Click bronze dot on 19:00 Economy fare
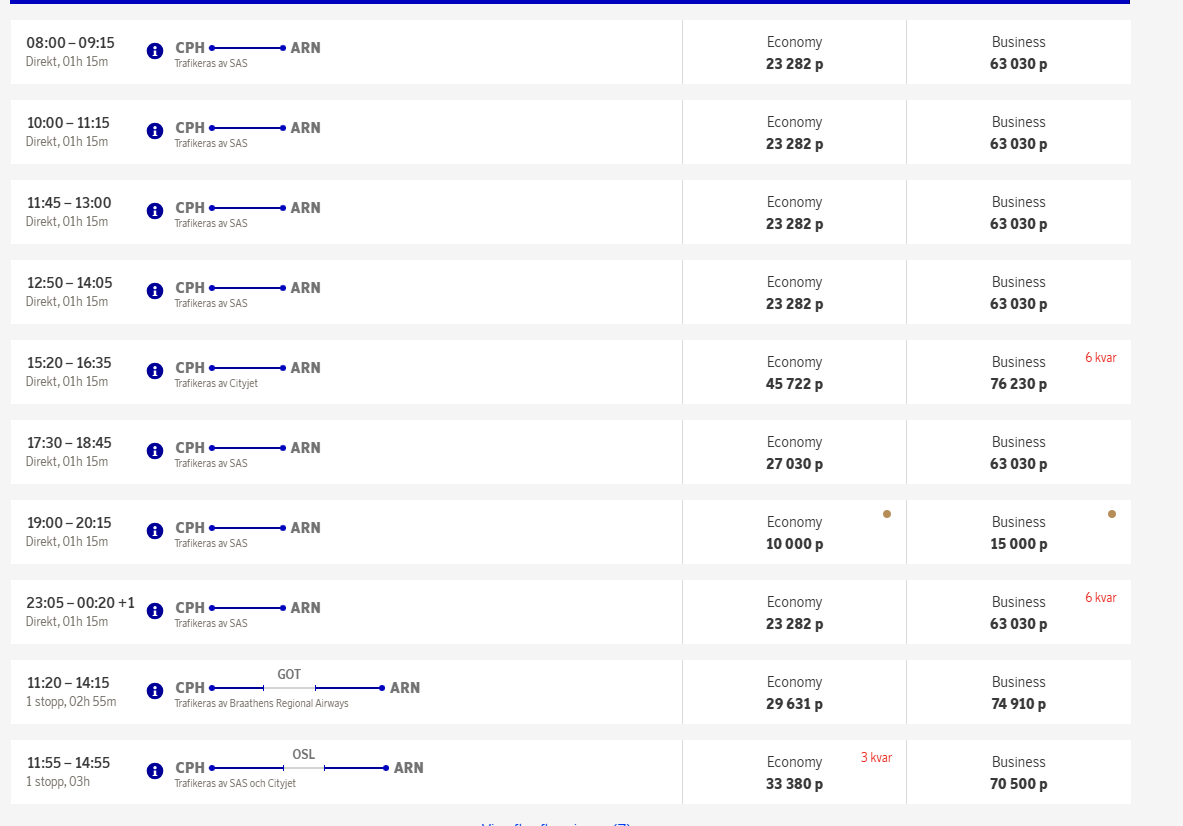 (887, 514)
